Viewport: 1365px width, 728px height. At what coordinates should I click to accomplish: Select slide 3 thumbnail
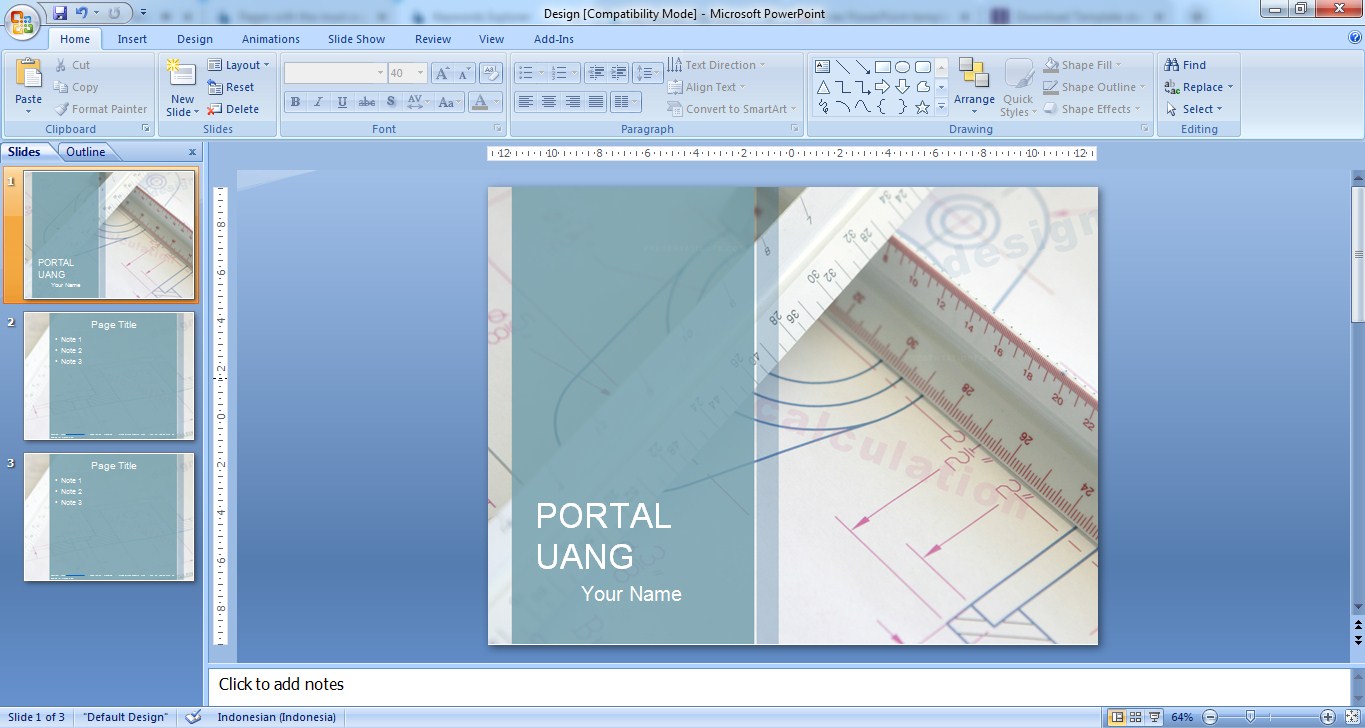108,517
